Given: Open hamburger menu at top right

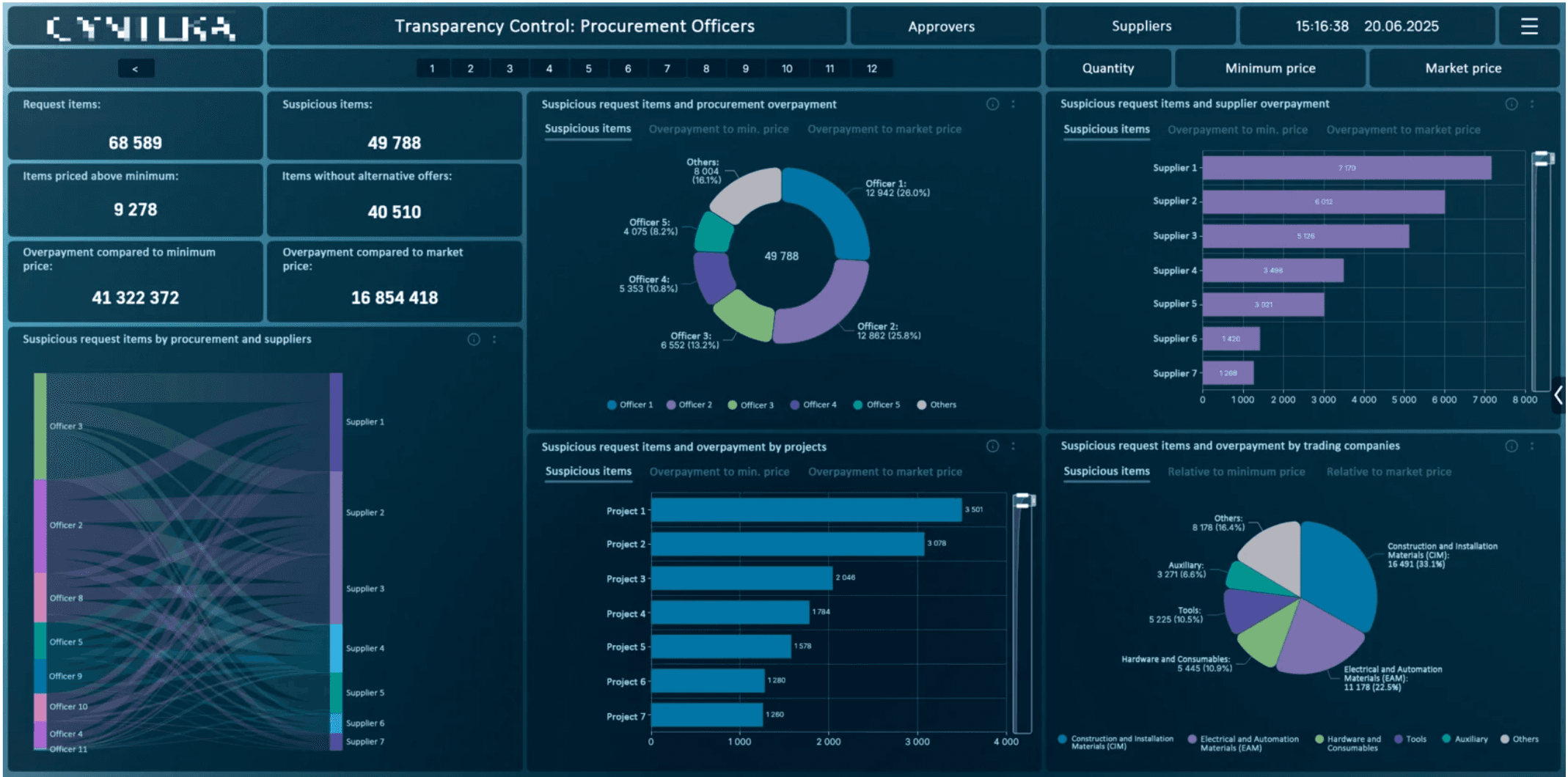Looking at the screenshot, I should [1530, 26].
